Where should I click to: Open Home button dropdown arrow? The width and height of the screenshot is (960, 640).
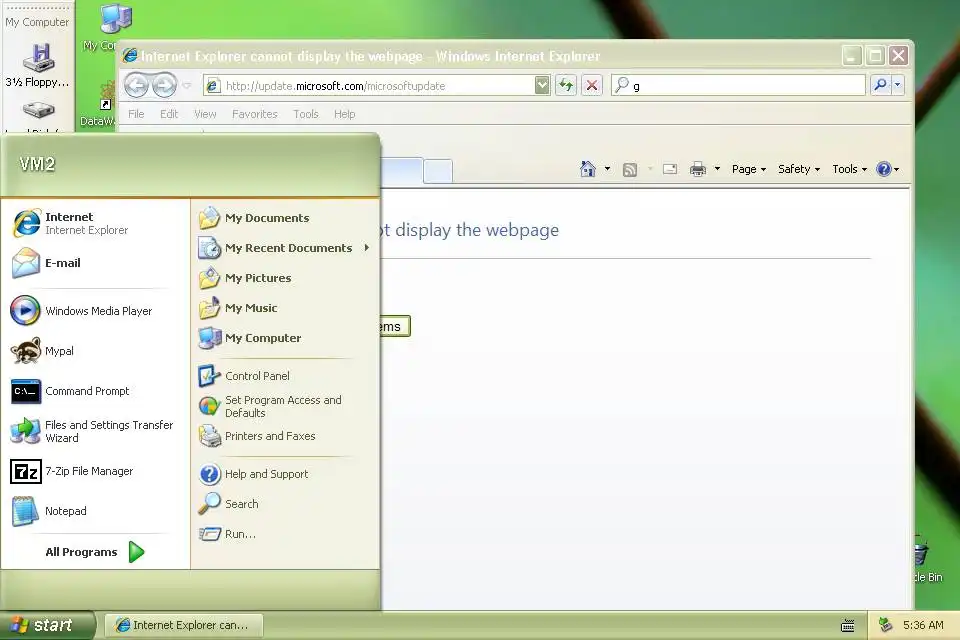[607, 169]
